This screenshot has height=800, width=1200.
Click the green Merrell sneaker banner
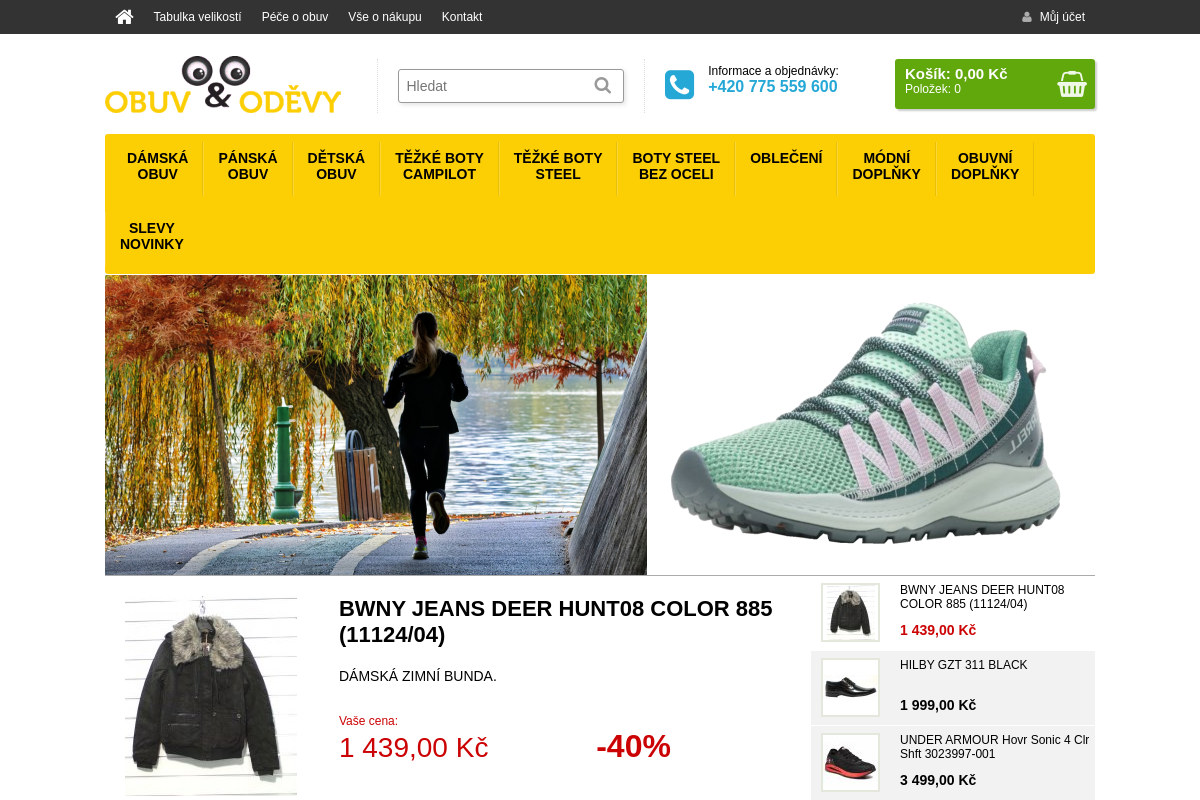871,425
